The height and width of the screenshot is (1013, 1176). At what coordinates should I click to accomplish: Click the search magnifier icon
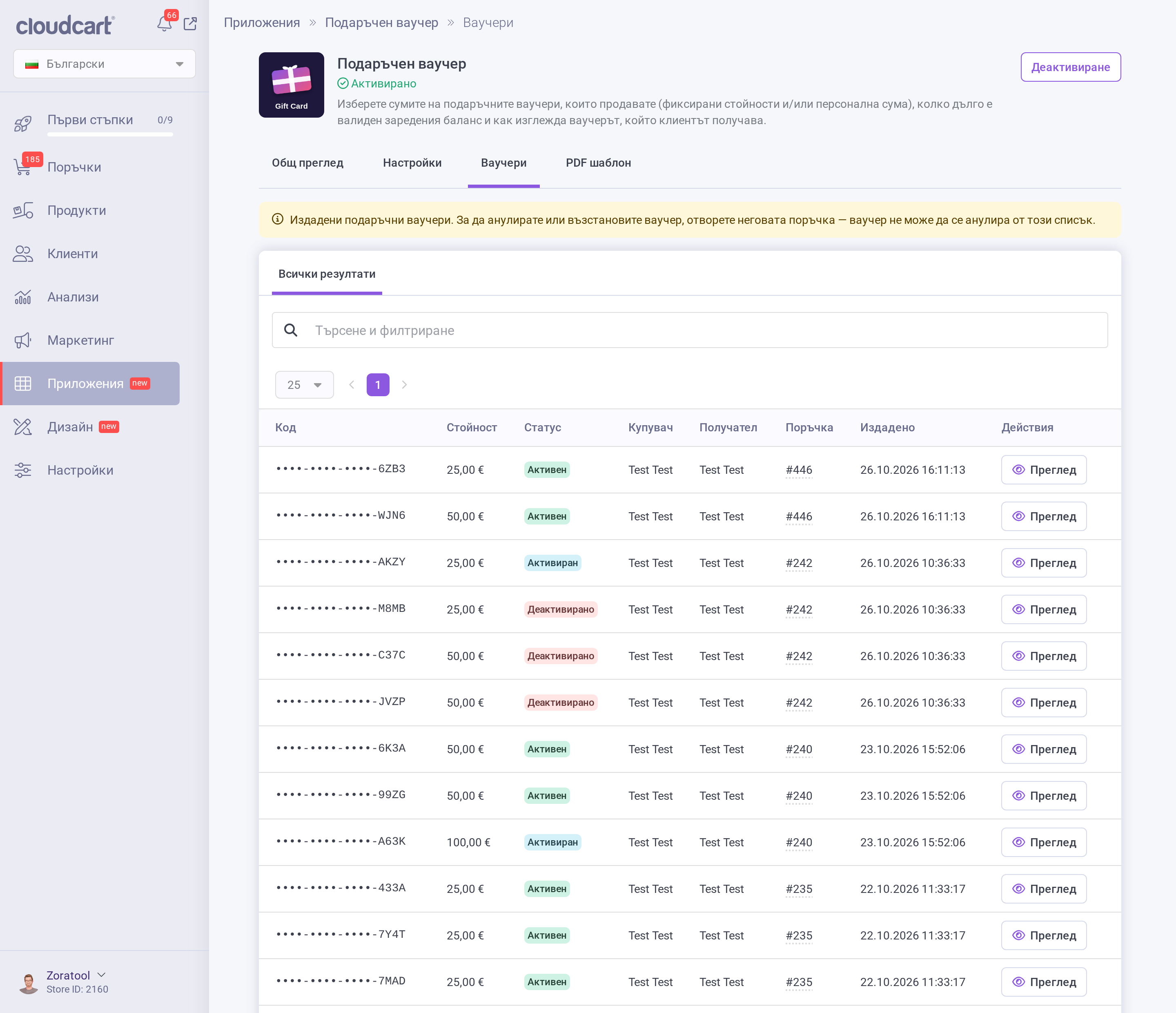291,330
